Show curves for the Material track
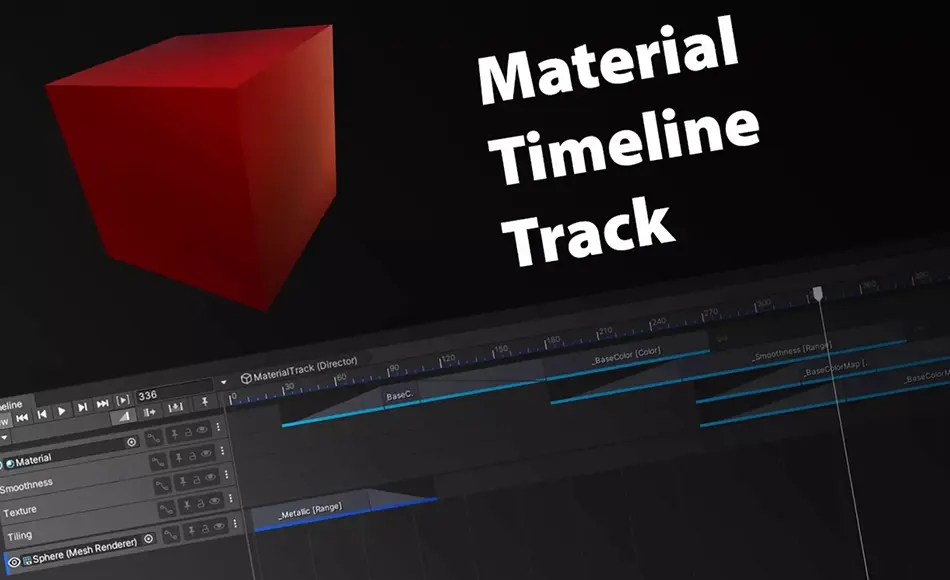Image resolution: width=950 pixels, height=580 pixels. click(154, 438)
